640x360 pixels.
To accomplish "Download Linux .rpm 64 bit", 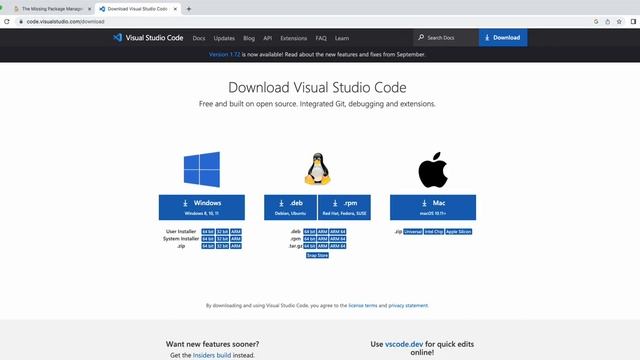I will pos(309,239).
